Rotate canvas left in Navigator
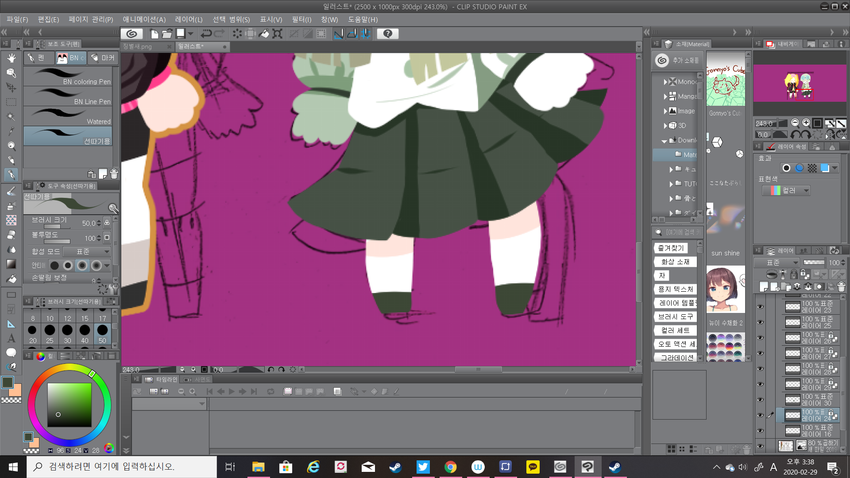 point(795,134)
